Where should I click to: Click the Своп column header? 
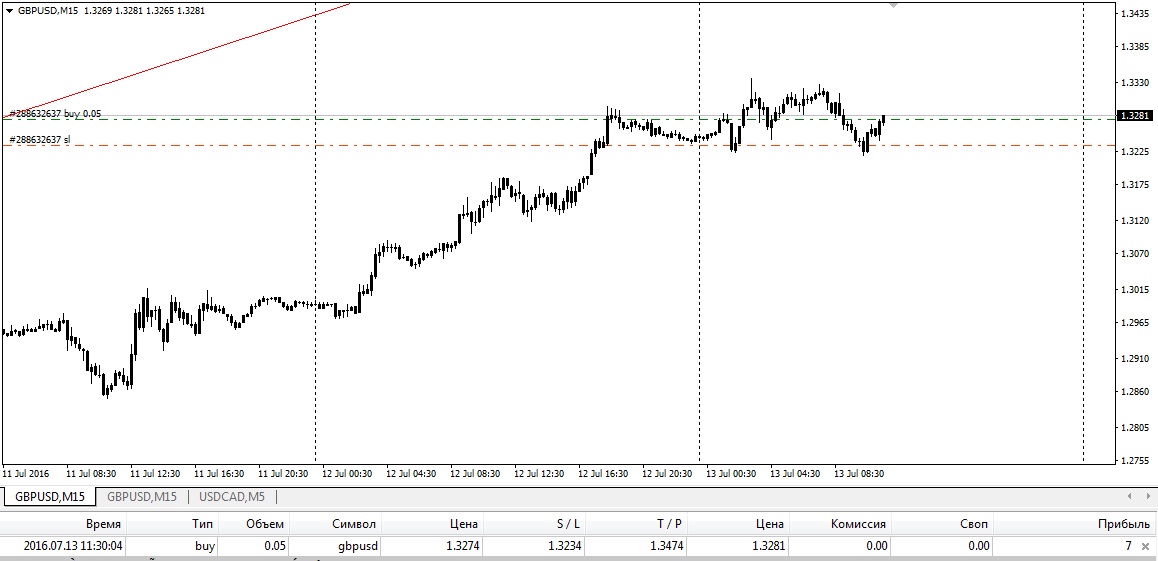coord(942,524)
